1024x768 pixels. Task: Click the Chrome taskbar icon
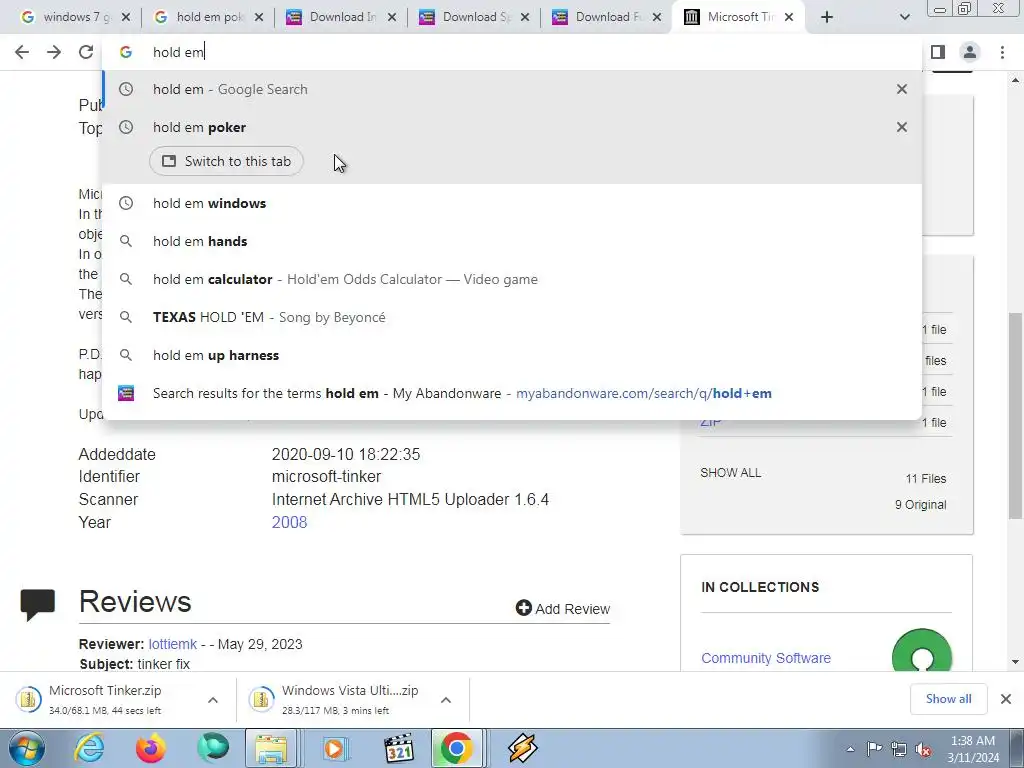(x=456, y=748)
